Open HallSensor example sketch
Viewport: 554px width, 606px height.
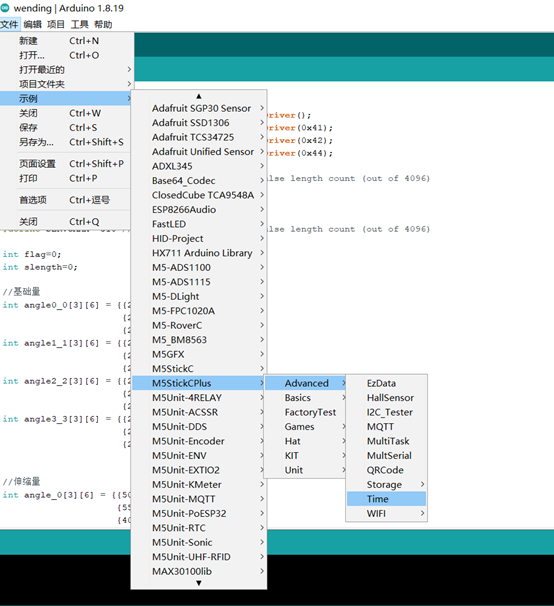pyautogui.click(x=387, y=398)
